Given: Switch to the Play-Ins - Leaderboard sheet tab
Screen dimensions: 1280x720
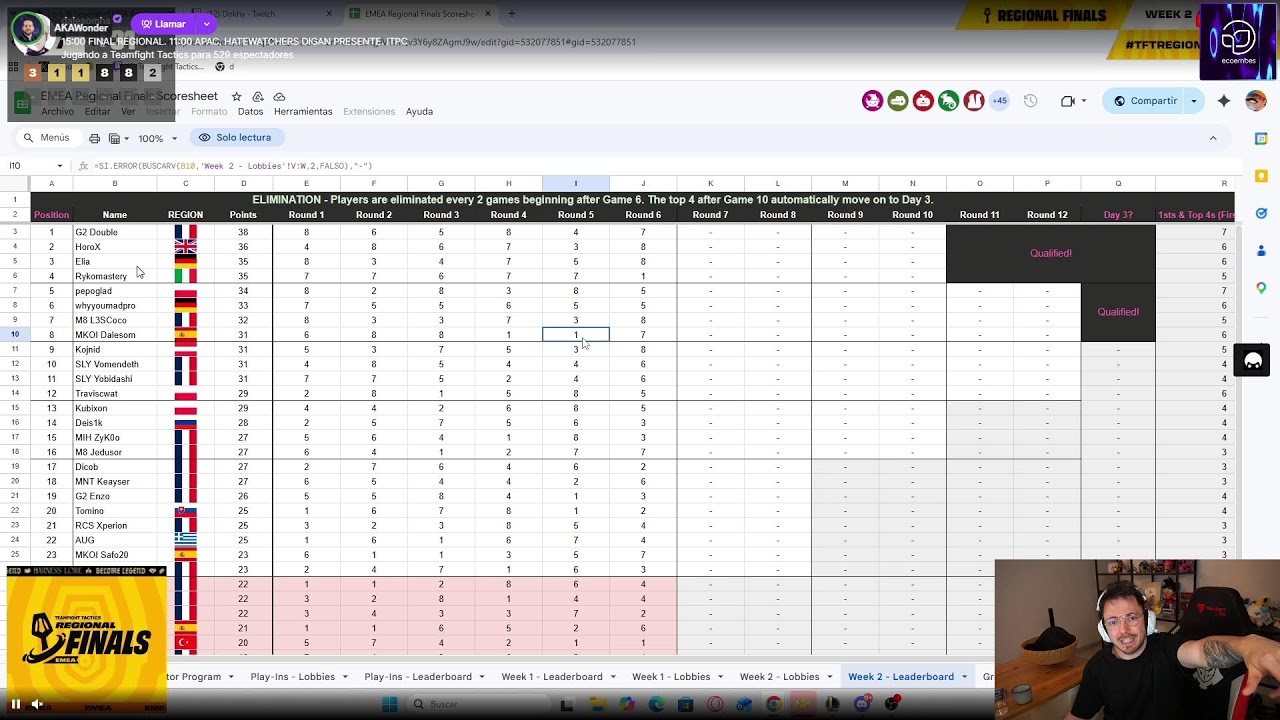Looking at the screenshot, I should [417, 677].
